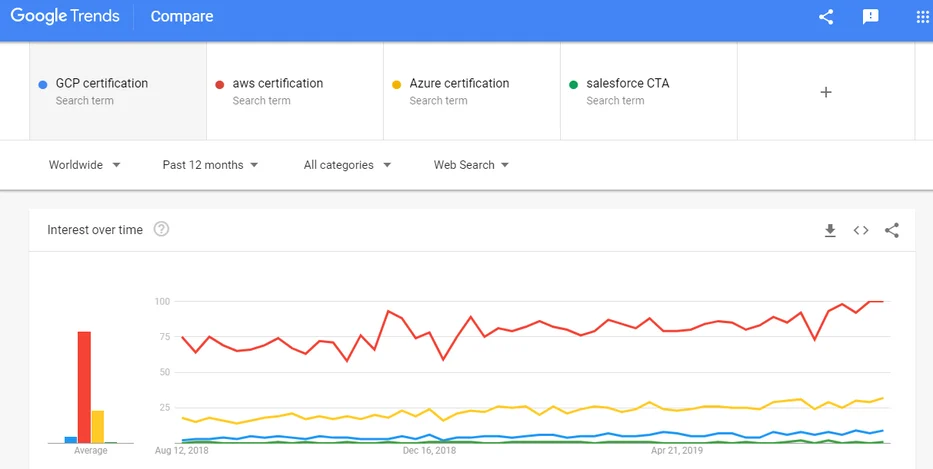Go to Google Trends home logo

click(x=65, y=16)
